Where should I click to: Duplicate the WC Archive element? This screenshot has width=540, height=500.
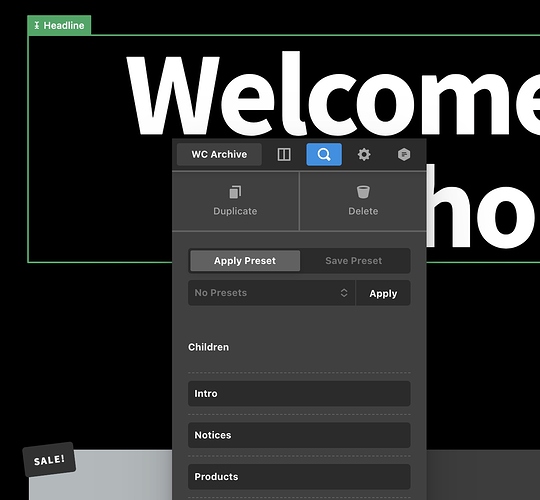tap(235, 201)
